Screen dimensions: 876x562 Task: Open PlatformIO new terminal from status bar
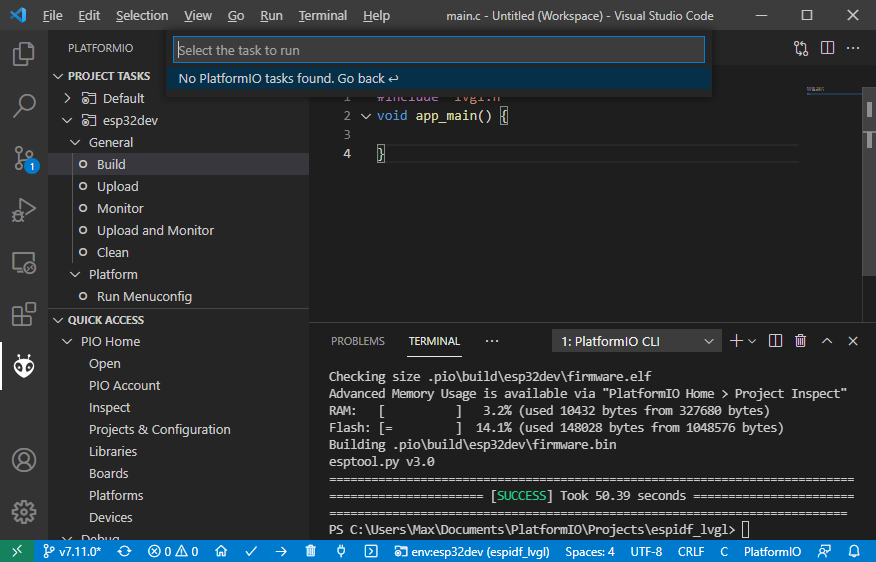[x=371, y=551]
